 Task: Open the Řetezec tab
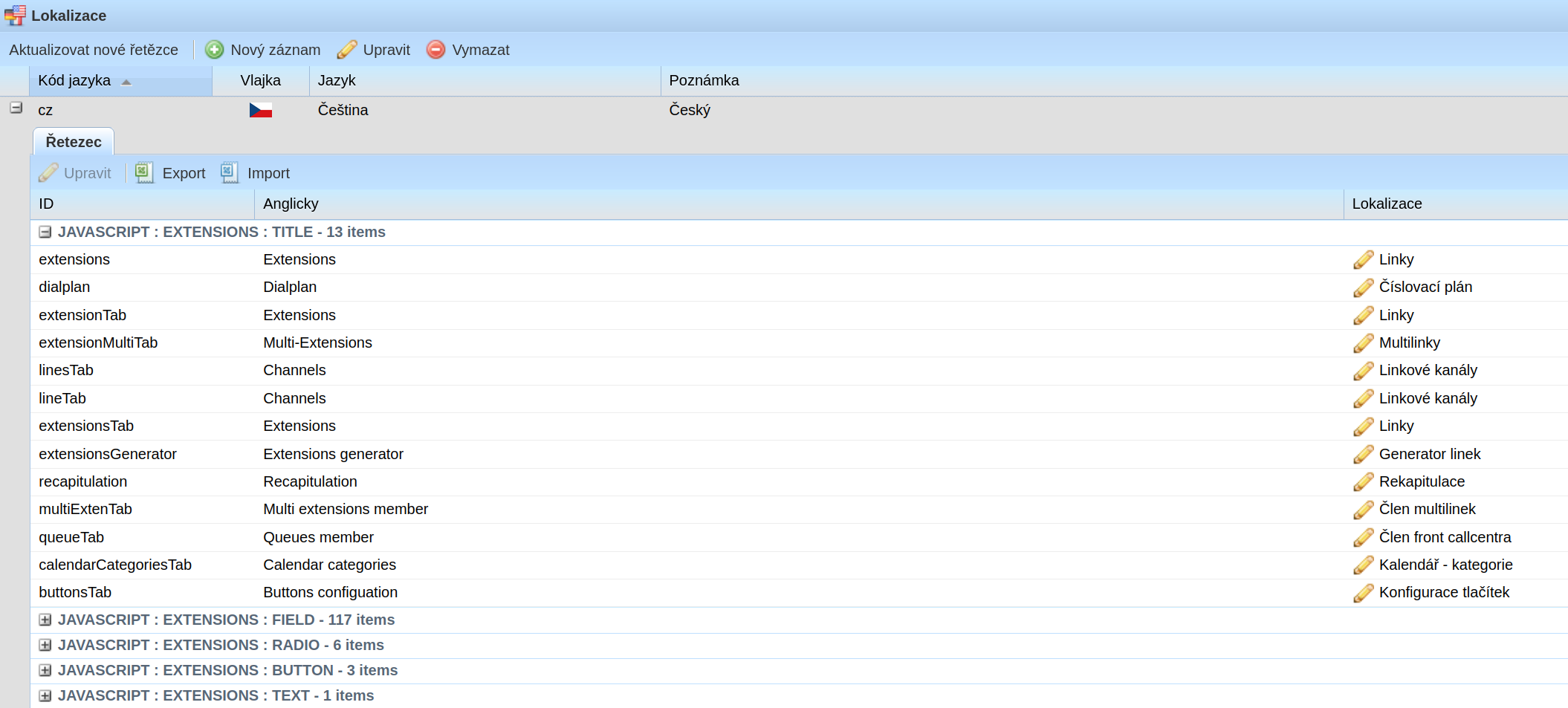point(74,141)
